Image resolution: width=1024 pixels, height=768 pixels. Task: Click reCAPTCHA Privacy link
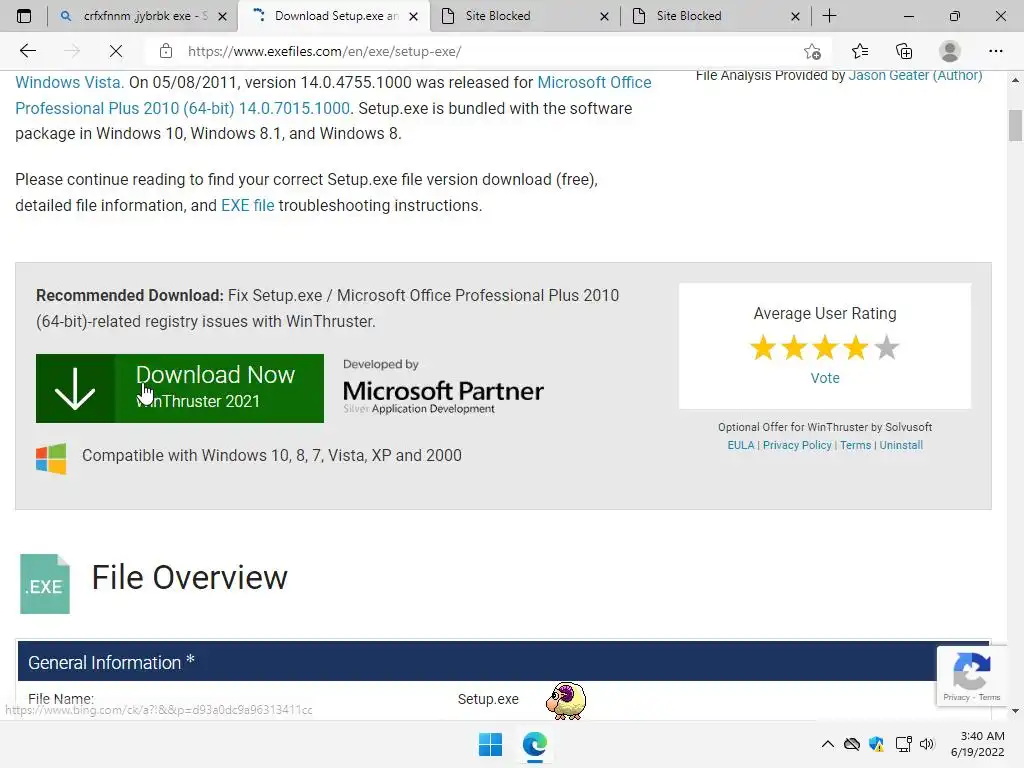click(956, 697)
